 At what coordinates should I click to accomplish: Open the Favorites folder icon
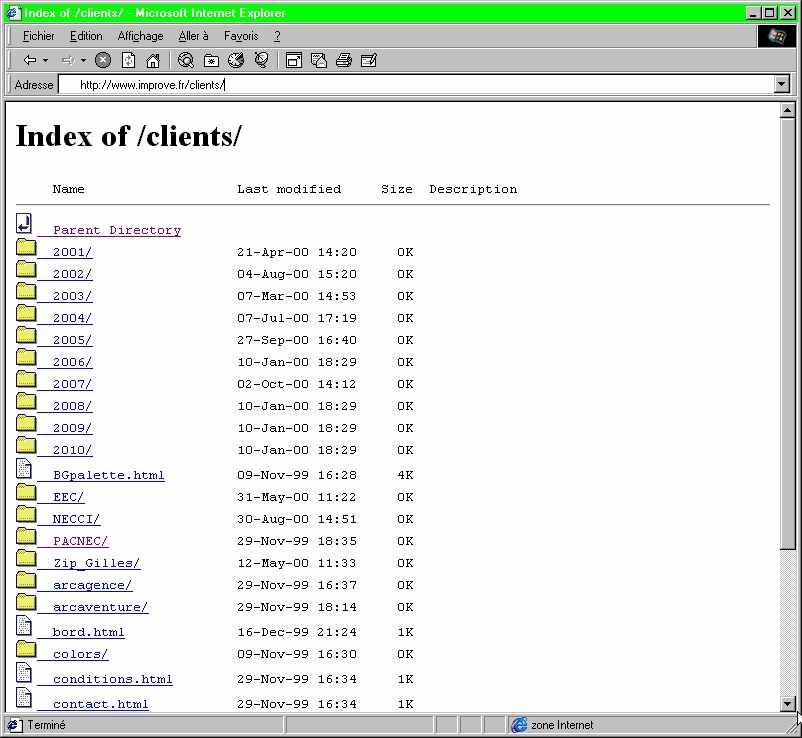click(x=211, y=61)
